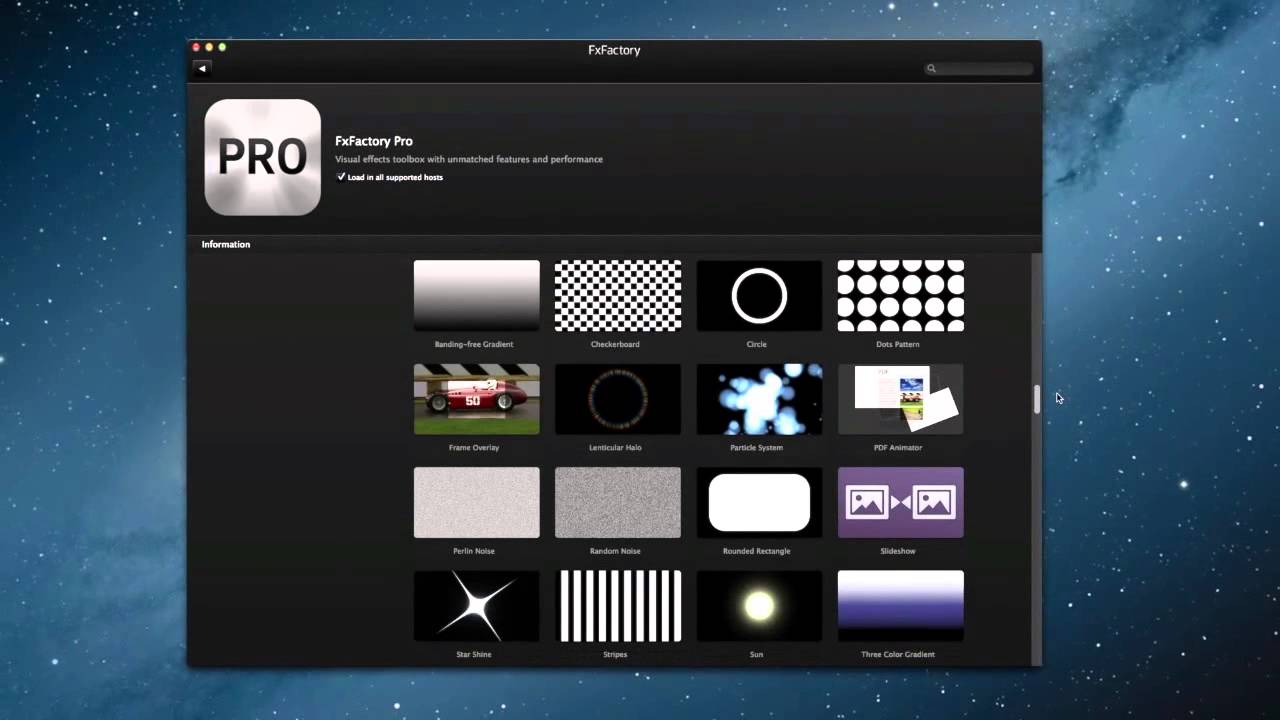Click the FxFactory Pro PRO icon
This screenshot has width=1280, height=720.
(x=262, y=157)
